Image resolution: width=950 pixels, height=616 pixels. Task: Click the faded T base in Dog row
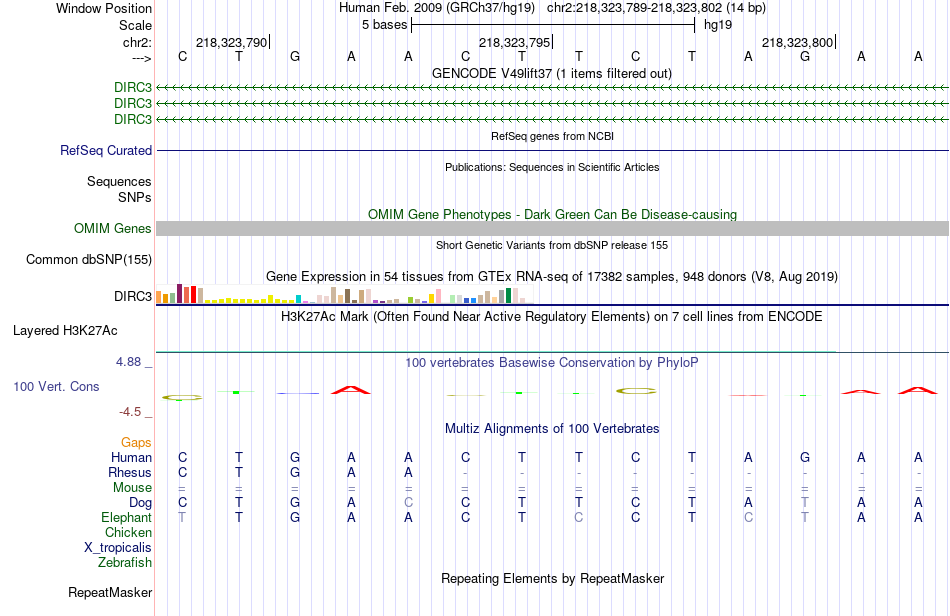pyautogui.click(x=805, y=503)
